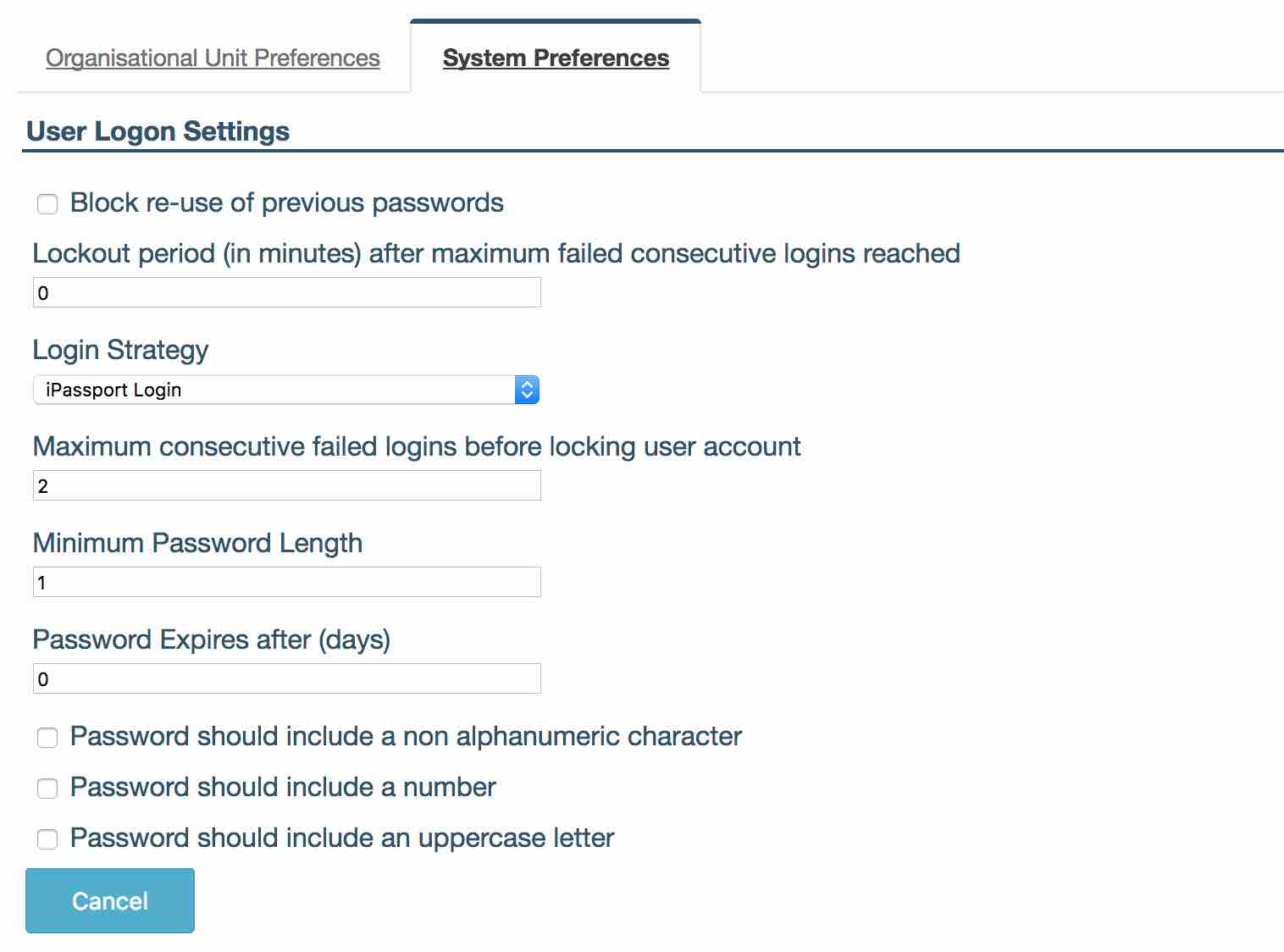Enable Block re-use of previous passwords checkbox
The image size is (1284, 952).
point(47,203)
